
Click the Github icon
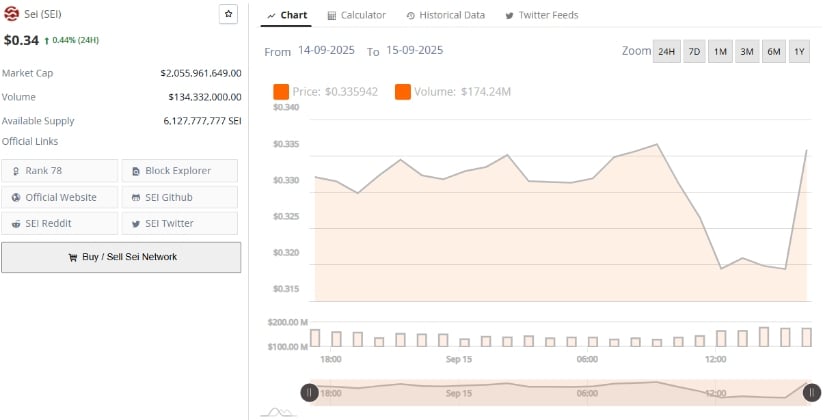[136, 198]
